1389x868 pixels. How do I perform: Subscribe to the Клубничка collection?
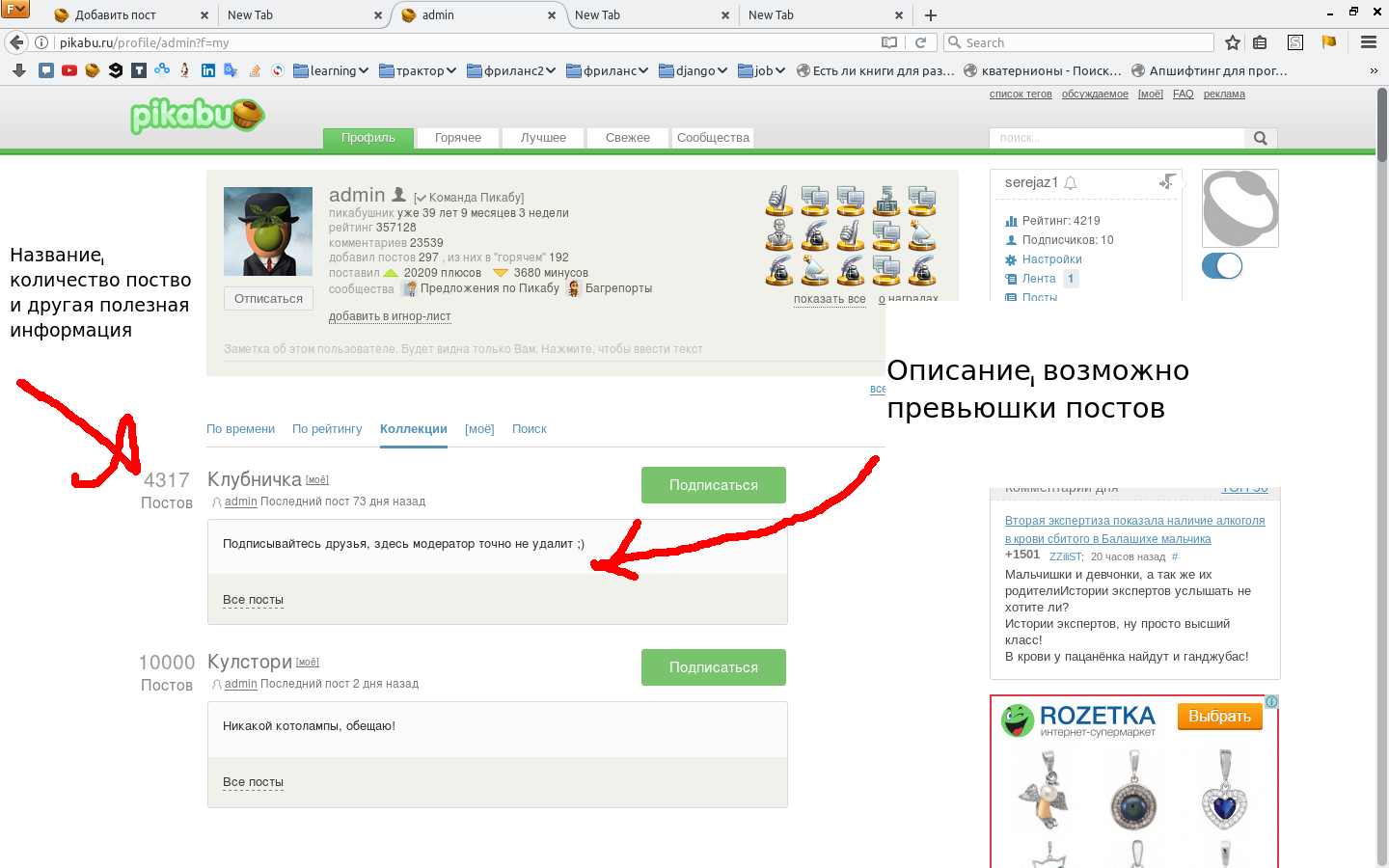[713, 485]
